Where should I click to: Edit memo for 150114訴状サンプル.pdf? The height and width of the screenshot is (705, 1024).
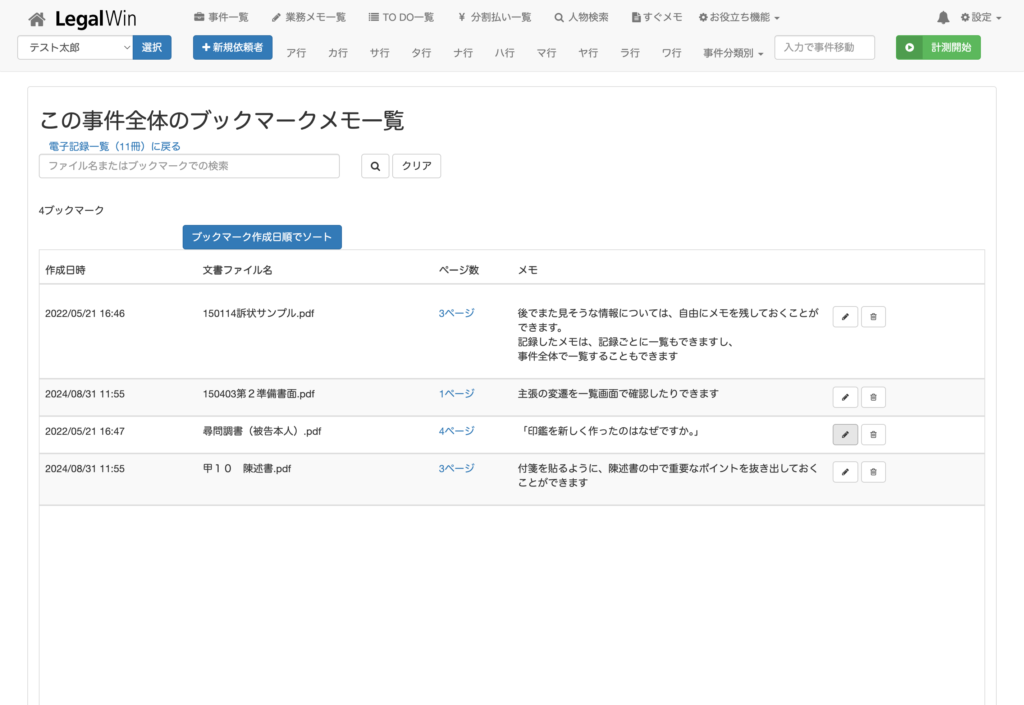[x=845, y=317]
